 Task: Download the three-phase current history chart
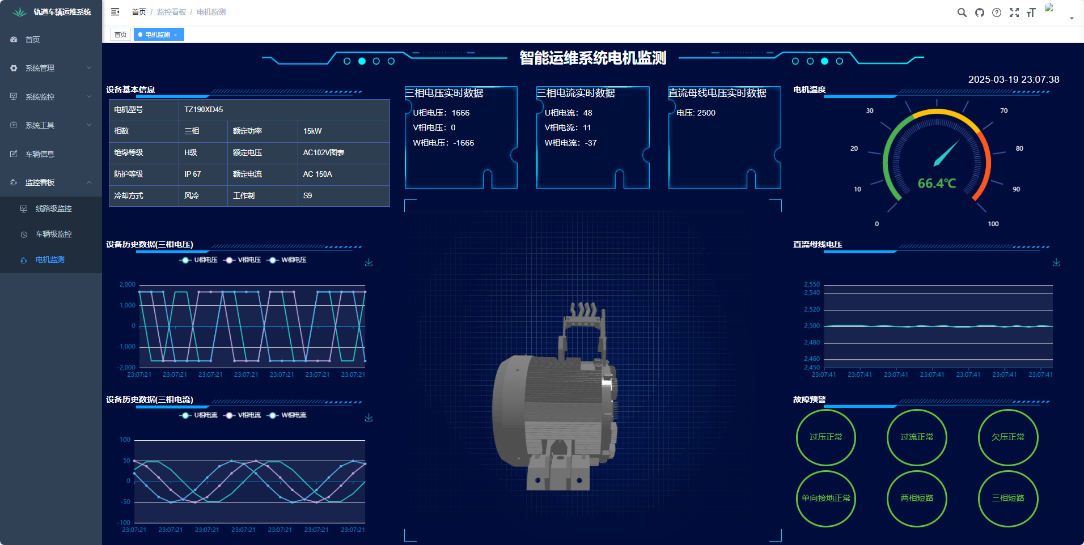click(x=369, y=418)
